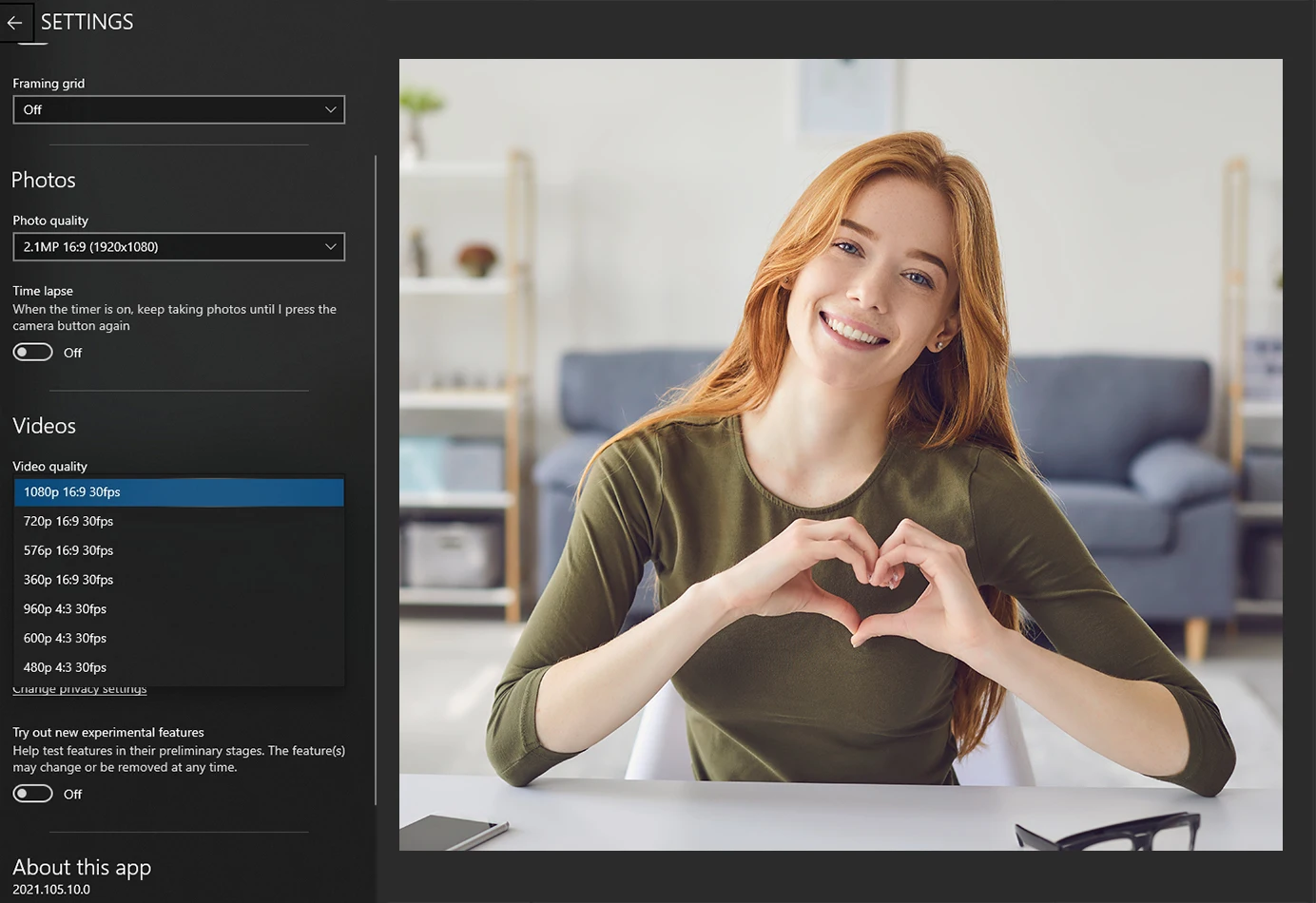Screen dimensions: 1316x903
Task: Choose 360p 16:9 30fps option
Action: point(179,580)
